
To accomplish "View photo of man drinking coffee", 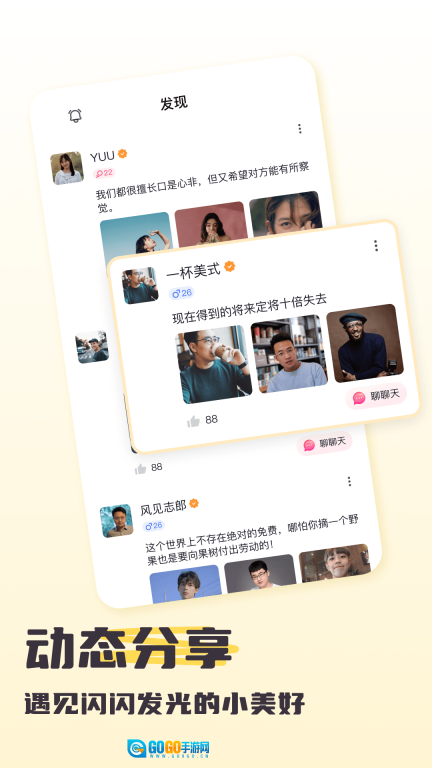I will (x=214, y=364).
